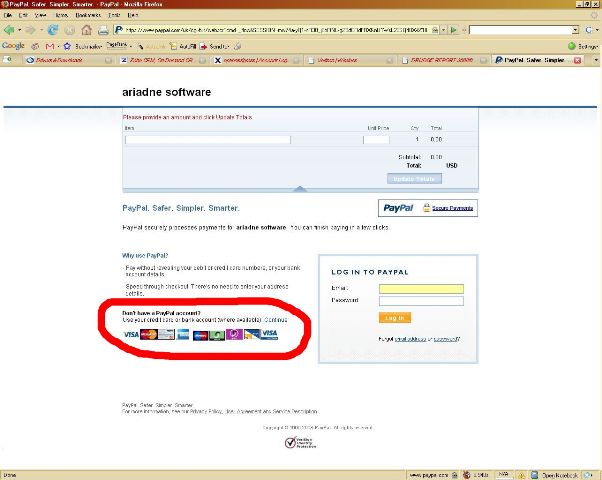Click the Unit Price input field

tap(376, 140)
